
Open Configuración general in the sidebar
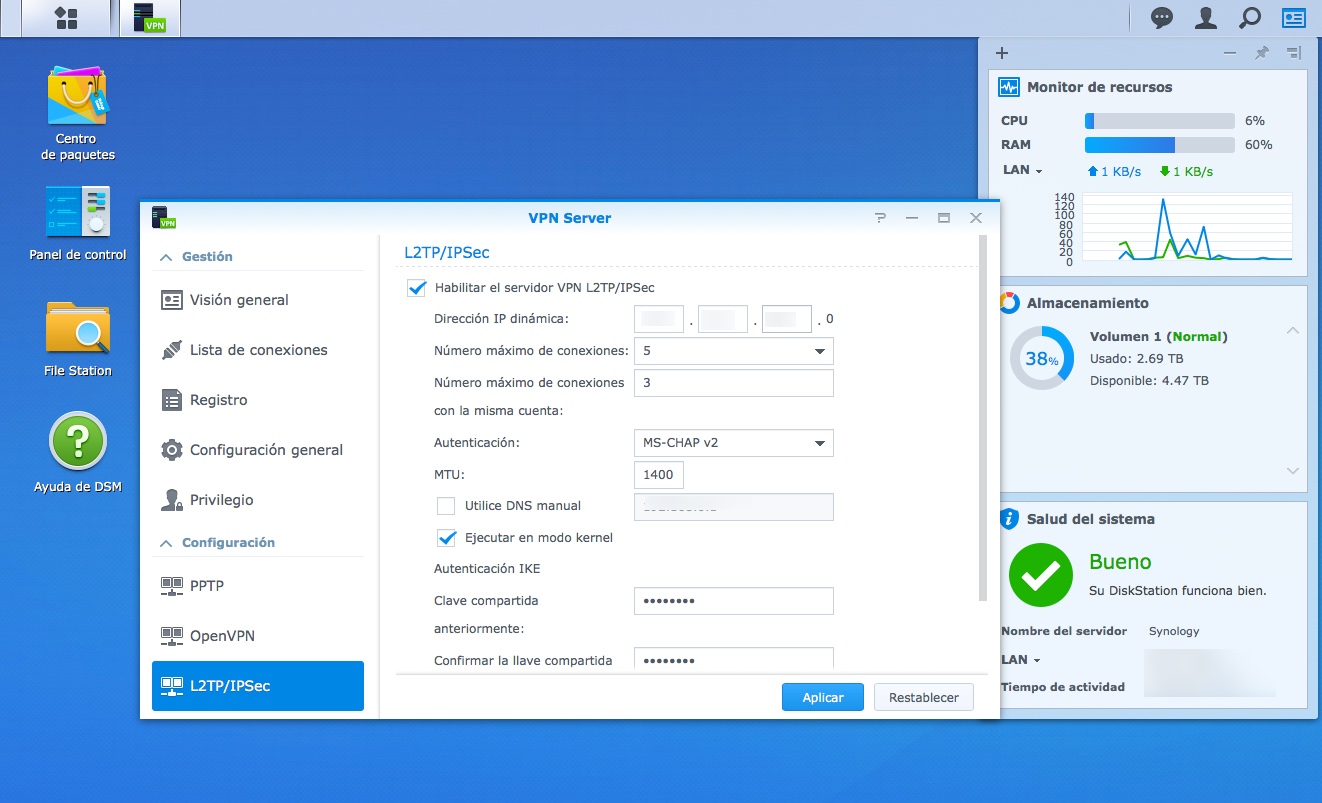[258, 450]
